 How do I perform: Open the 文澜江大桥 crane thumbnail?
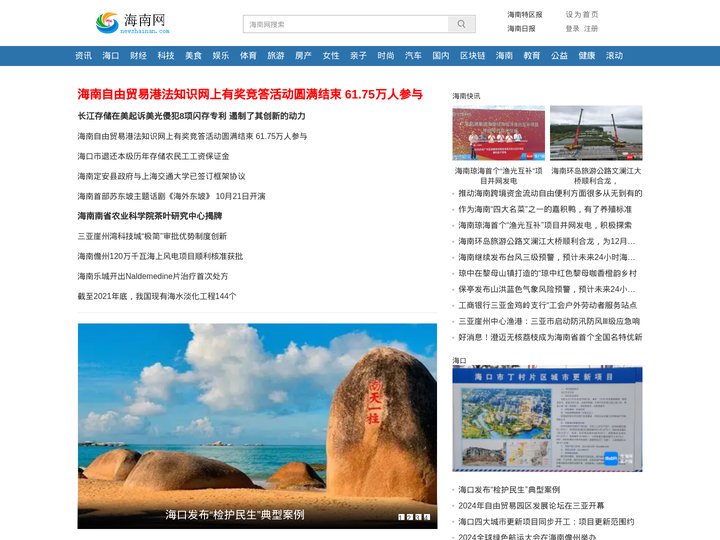click(x=596, y=133)
